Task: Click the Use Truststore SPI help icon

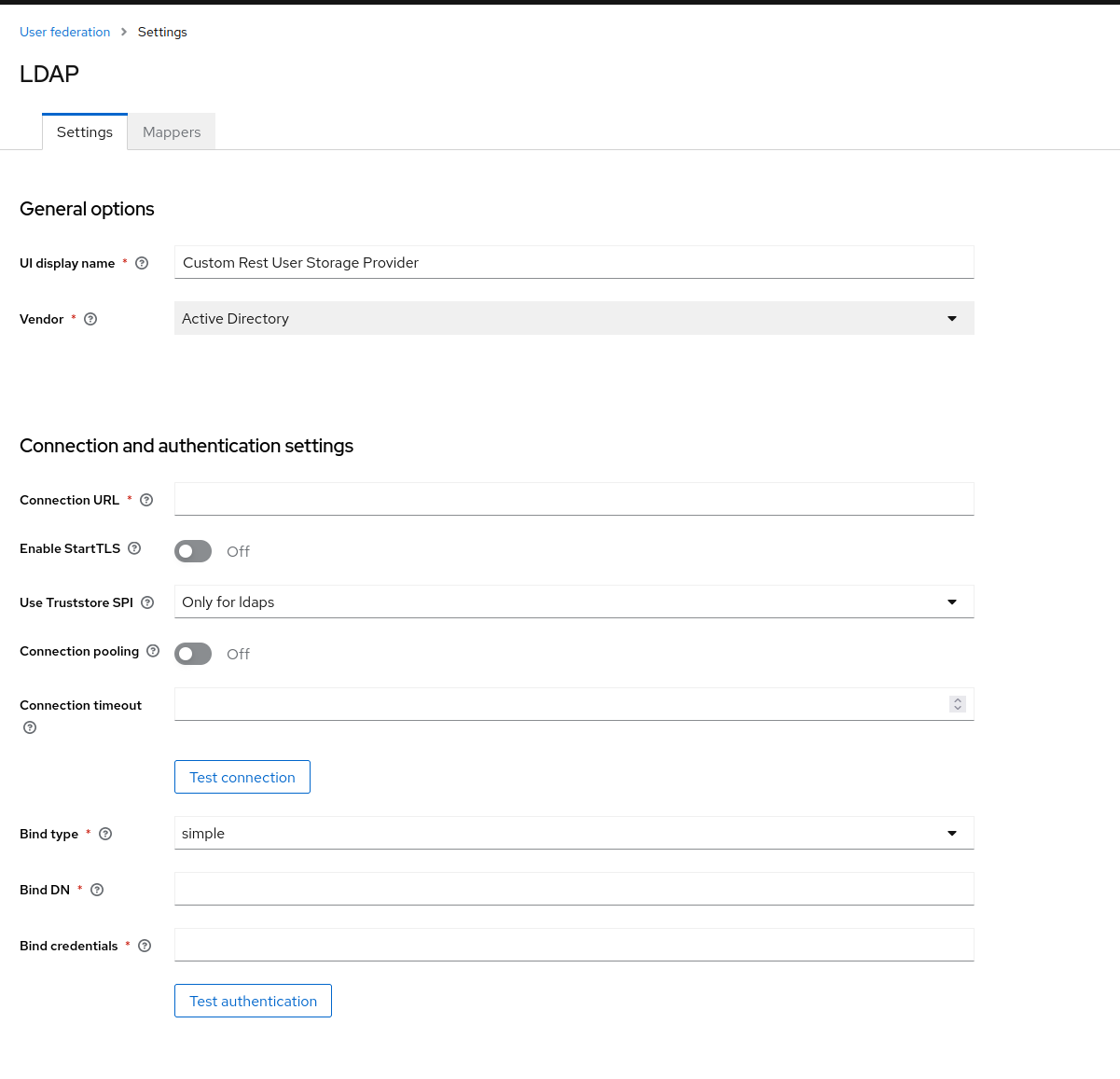Action: (x=147, y=602)
